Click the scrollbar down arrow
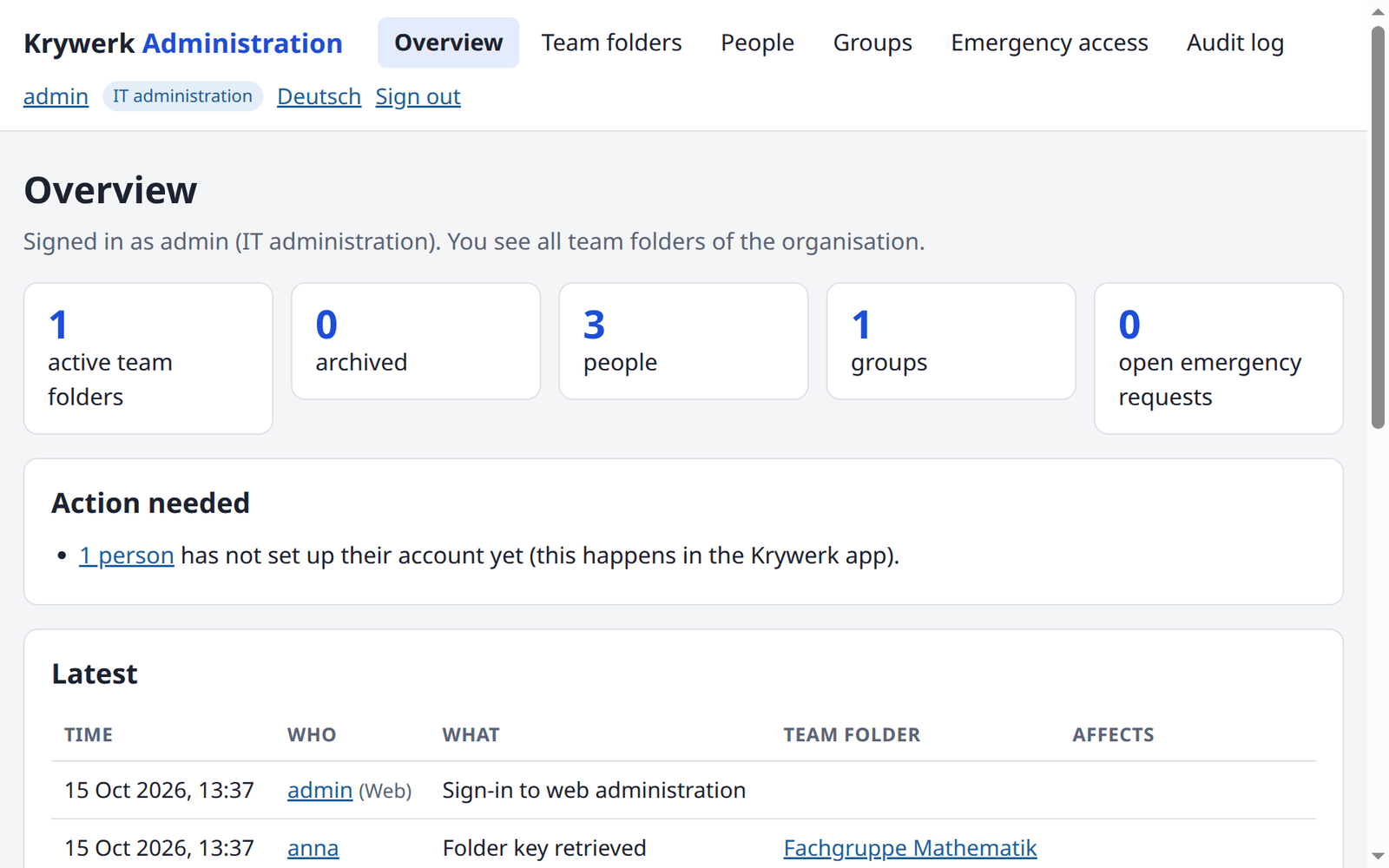This screenshot has height=868, width=1389. click(1378, 856)
